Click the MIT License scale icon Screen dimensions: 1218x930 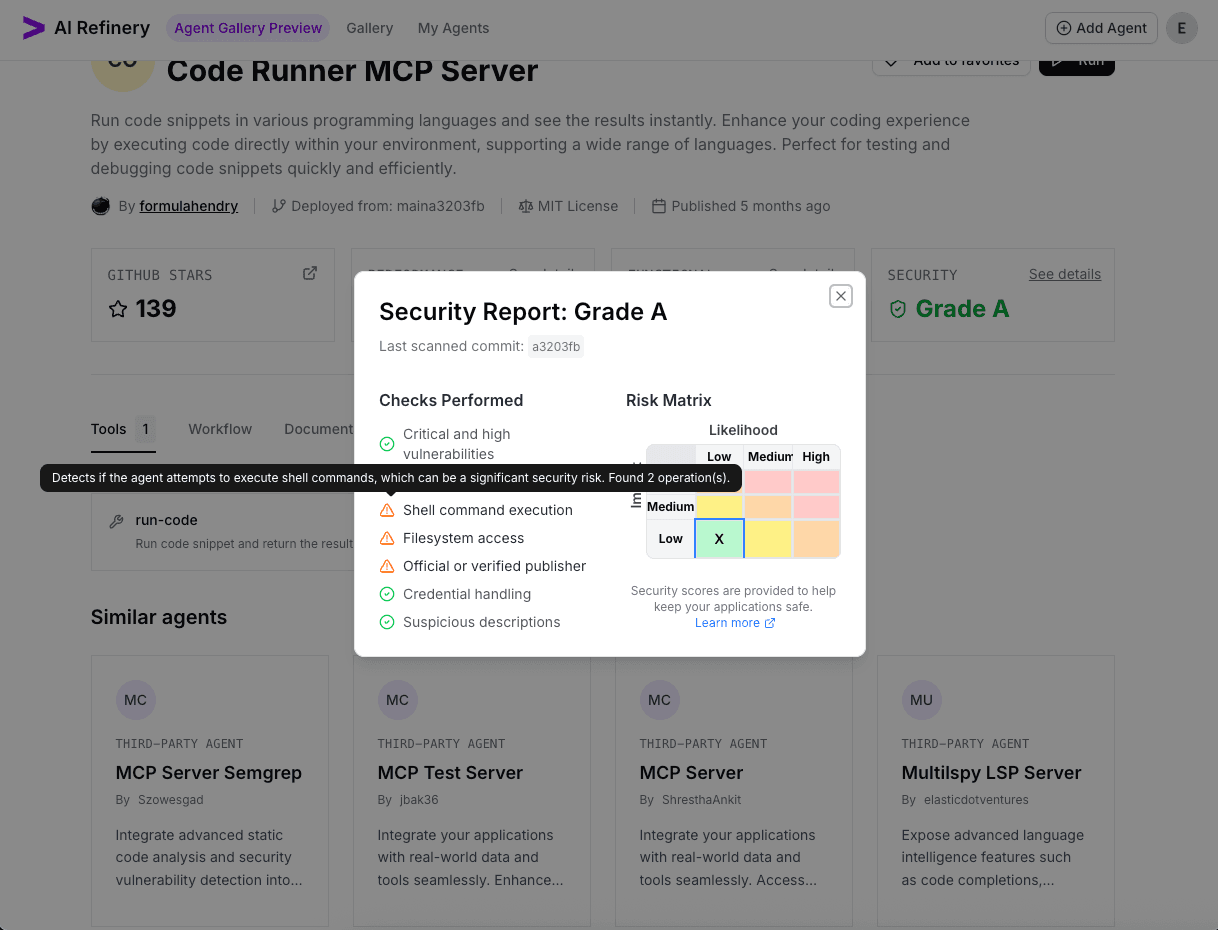point(525,206)
